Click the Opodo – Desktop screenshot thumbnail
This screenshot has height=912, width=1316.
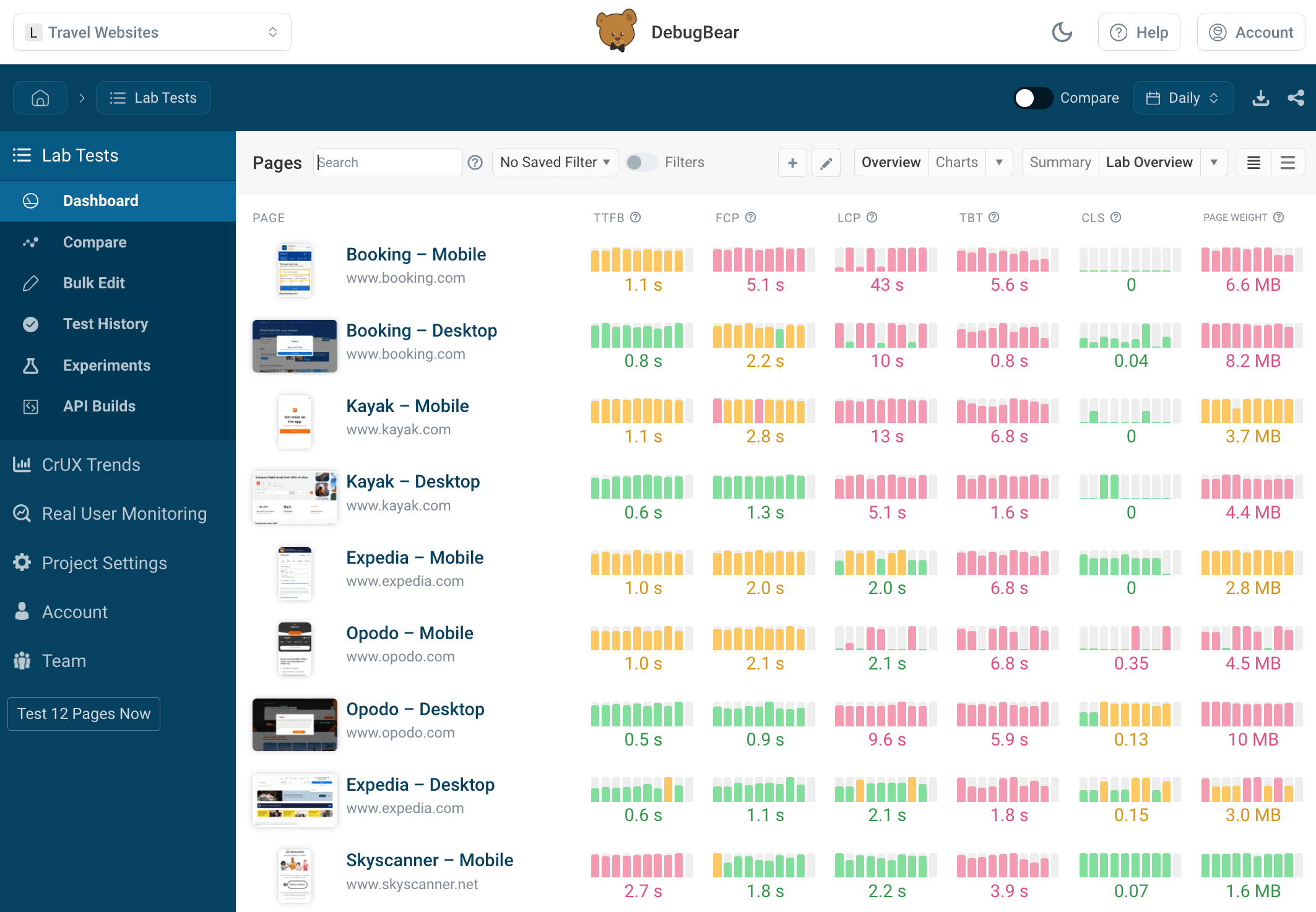pyautogui.click(x=295, y=725)
